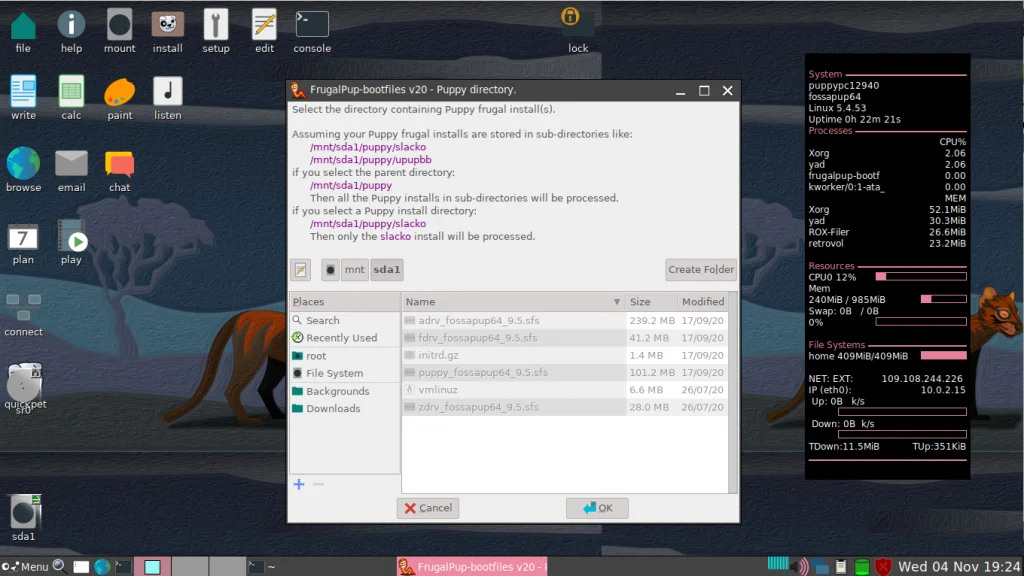Select the mnt path breadcrumb
The width and height of the screenshot is (1024, 576).
click(x=355, y=270)
